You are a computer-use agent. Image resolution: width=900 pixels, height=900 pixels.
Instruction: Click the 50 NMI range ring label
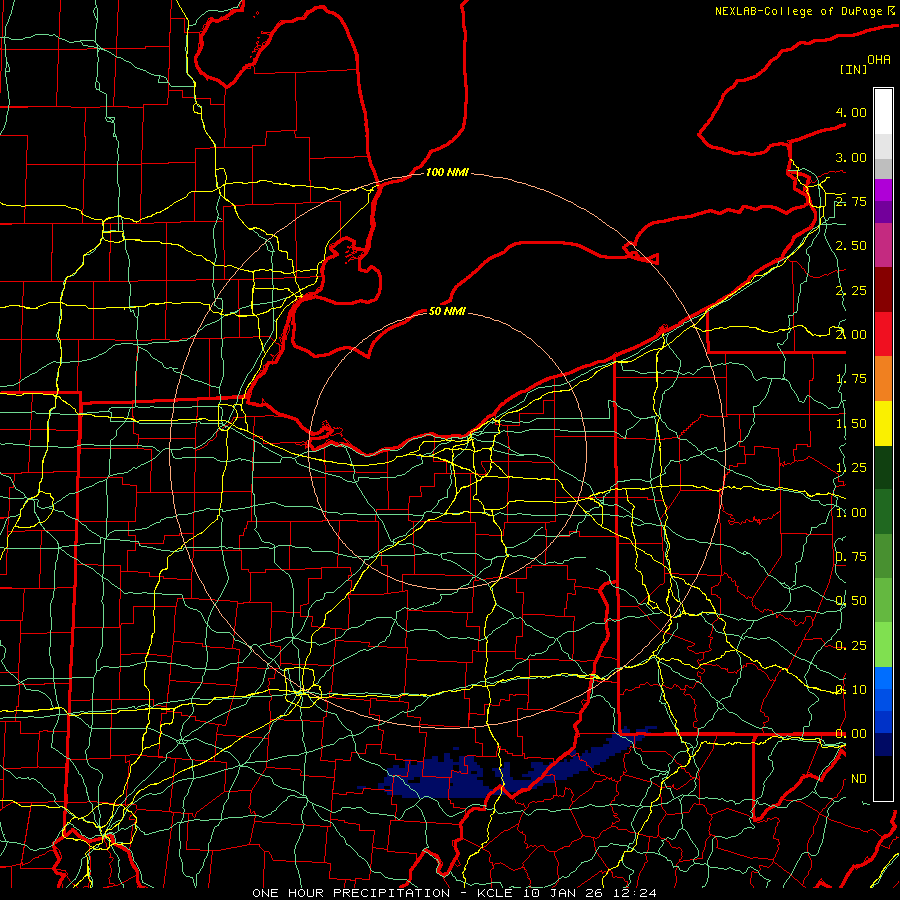tap(447, 311)
